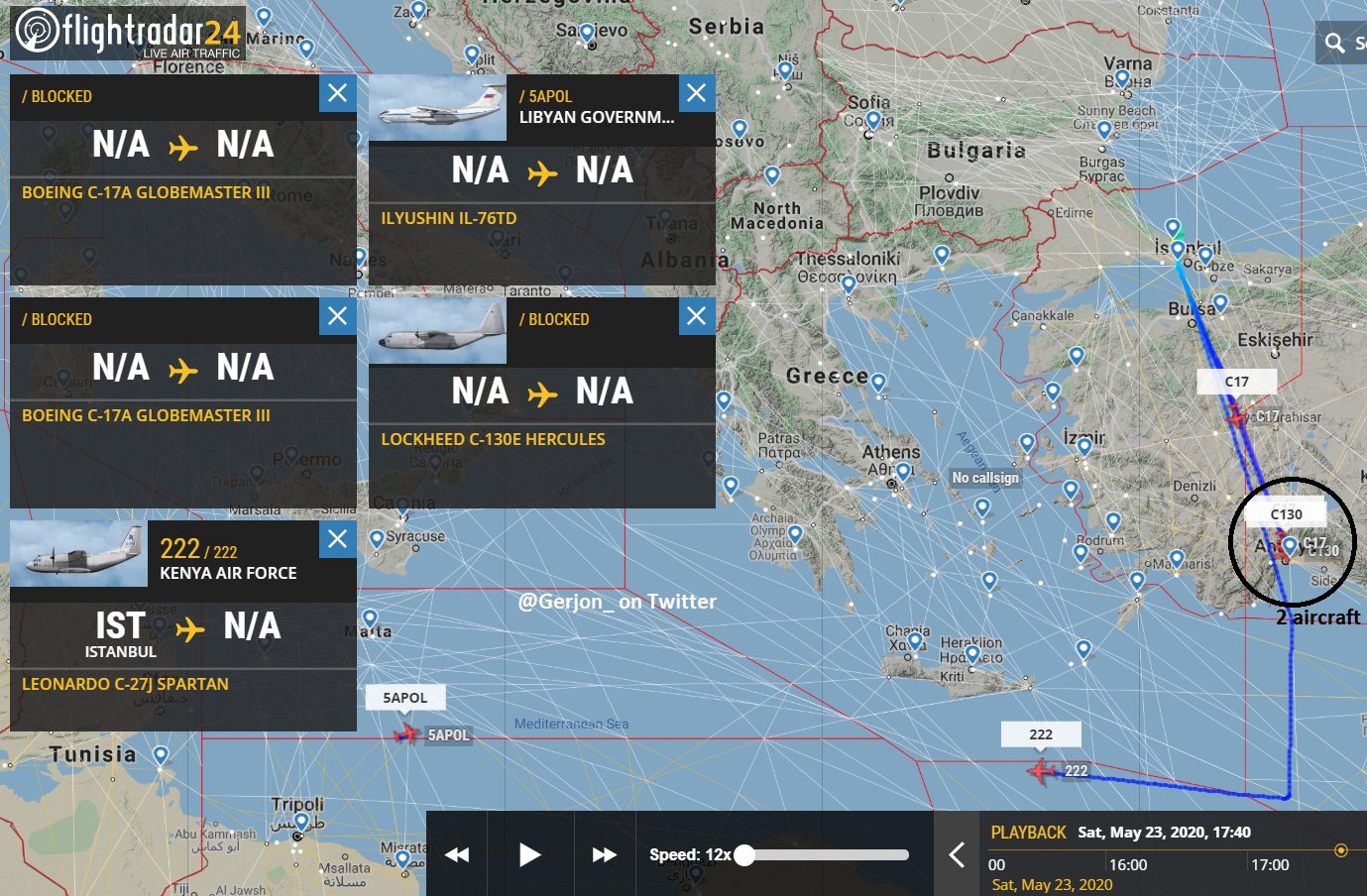This screenshot has width=1367, height=896.
Task: Click the rewind playback button
Action: tap(457, 854)
